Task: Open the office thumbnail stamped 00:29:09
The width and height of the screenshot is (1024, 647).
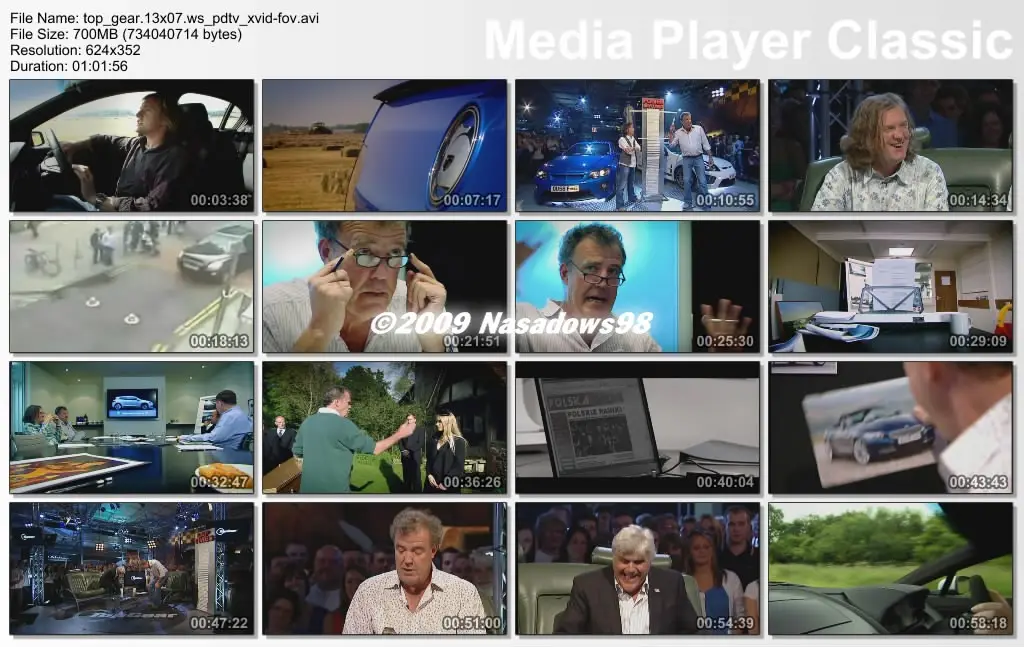Action: pyautogui.click(x=891, y=287)
